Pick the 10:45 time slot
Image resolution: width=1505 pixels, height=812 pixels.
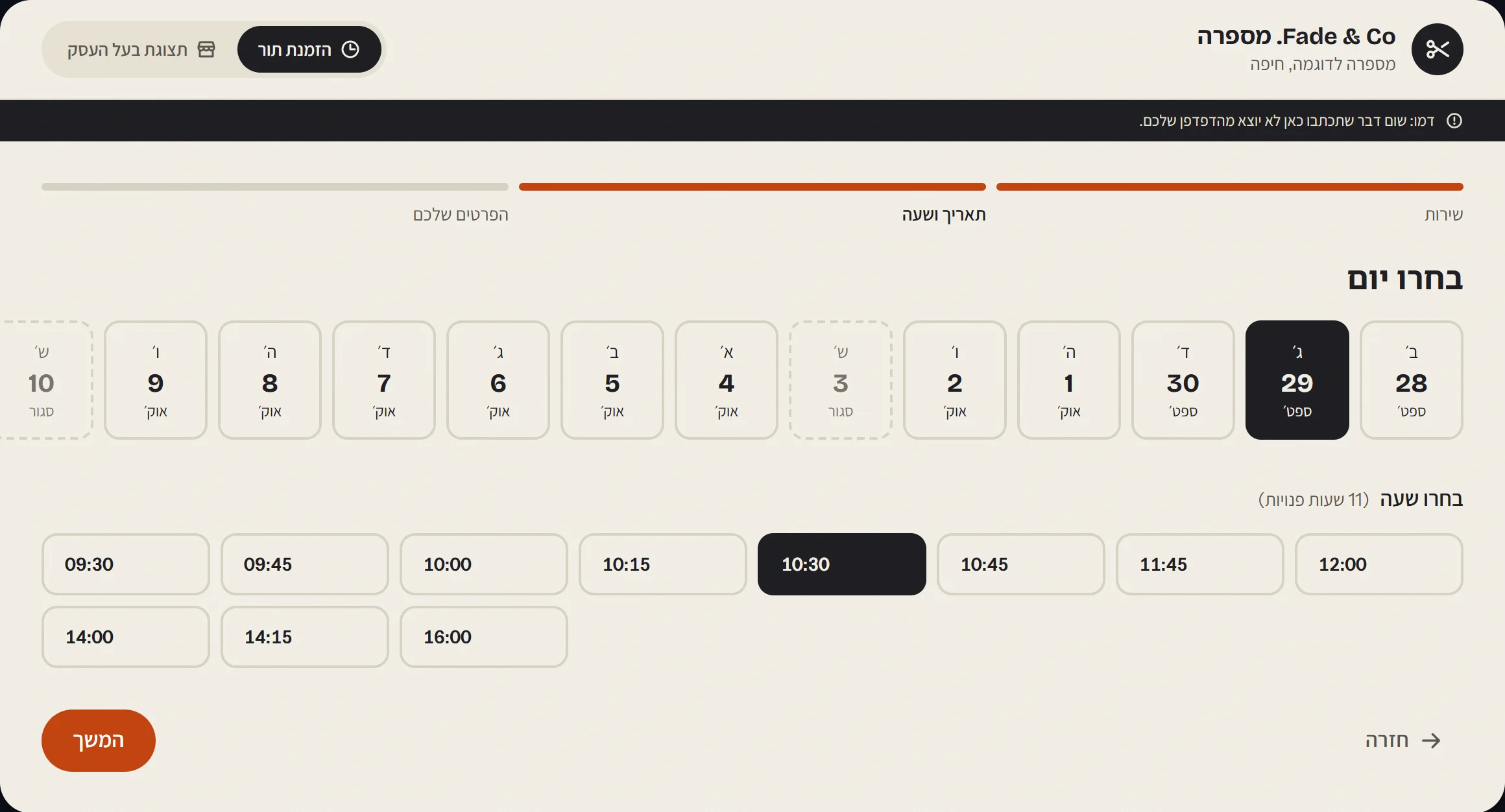pos(1021,564)
